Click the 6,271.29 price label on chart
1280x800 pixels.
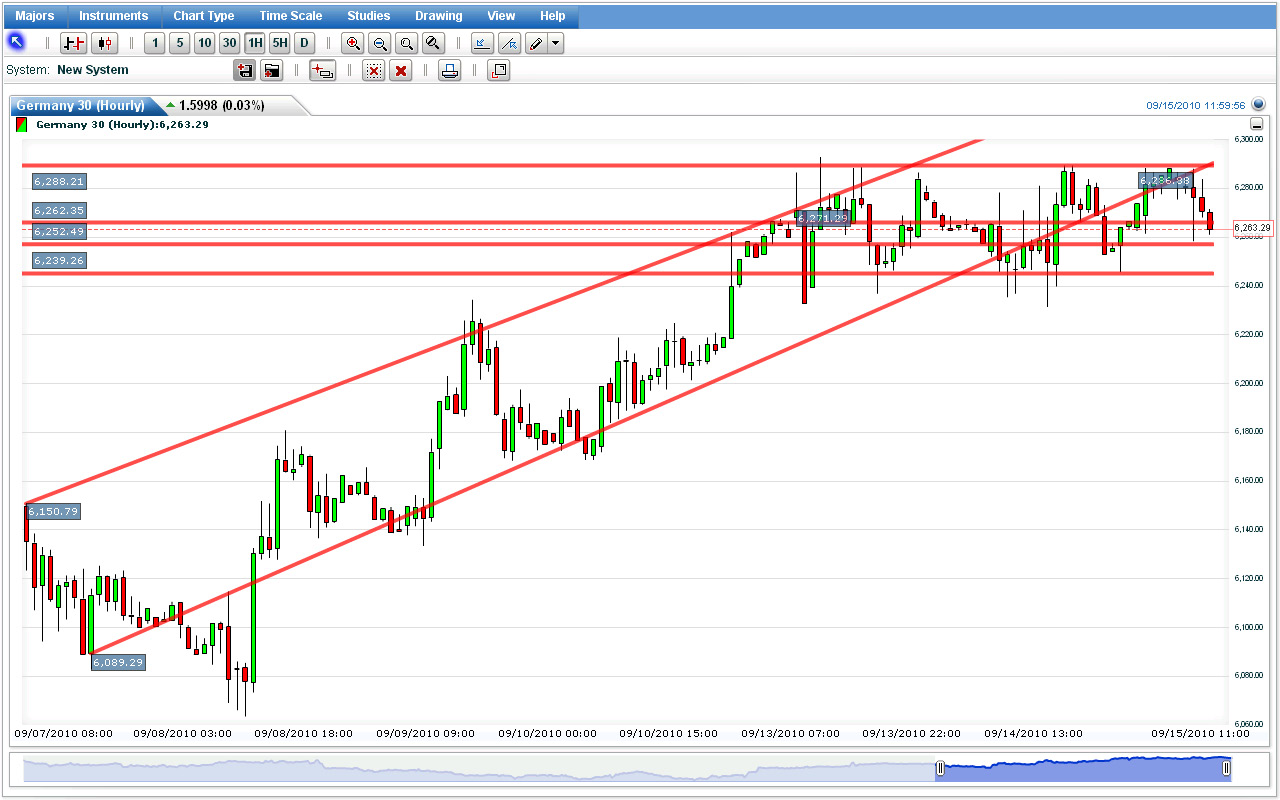click(x=823, y=217)
